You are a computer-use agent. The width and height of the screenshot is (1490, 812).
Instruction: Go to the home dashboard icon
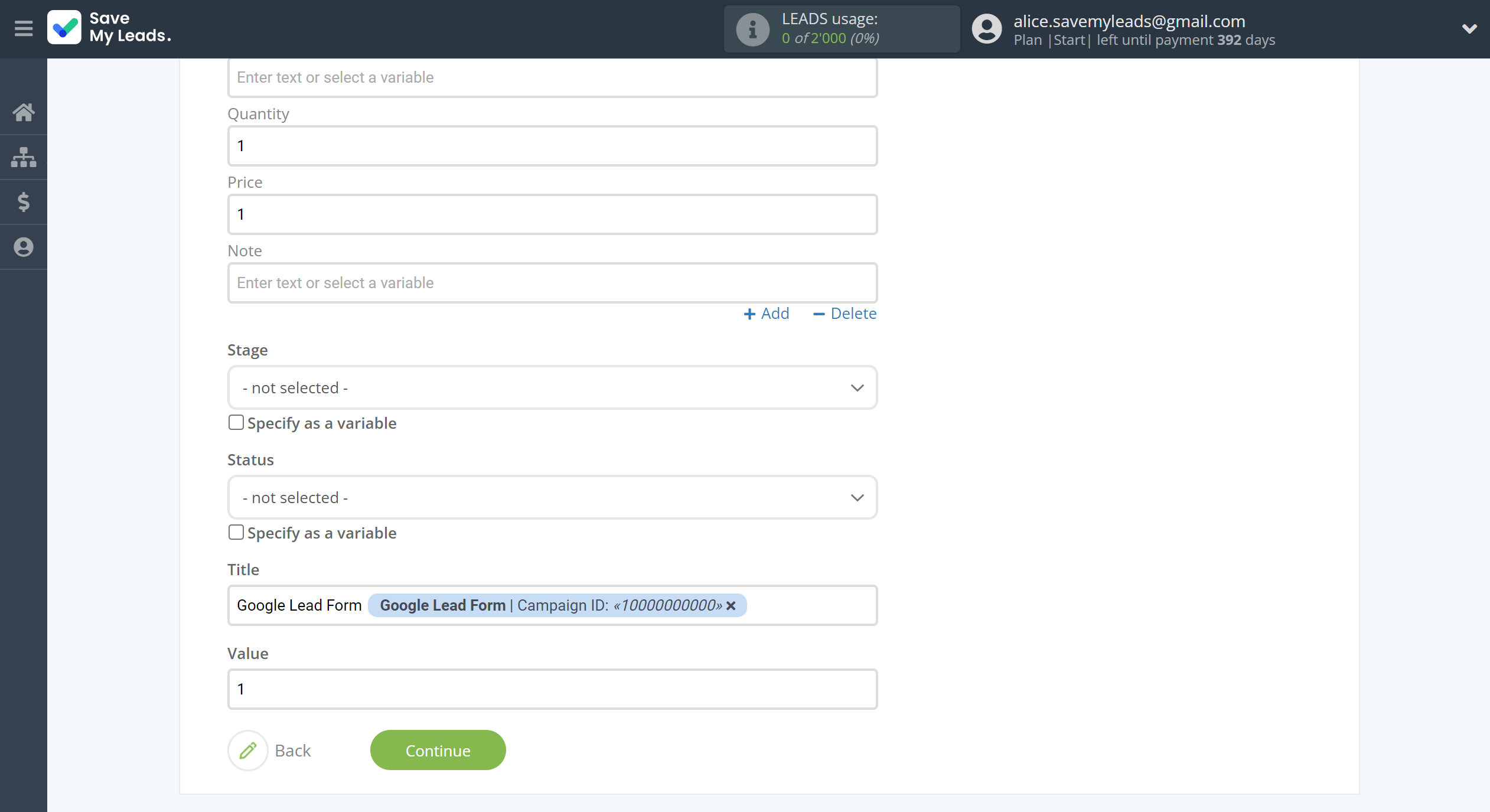coord(24,112)
